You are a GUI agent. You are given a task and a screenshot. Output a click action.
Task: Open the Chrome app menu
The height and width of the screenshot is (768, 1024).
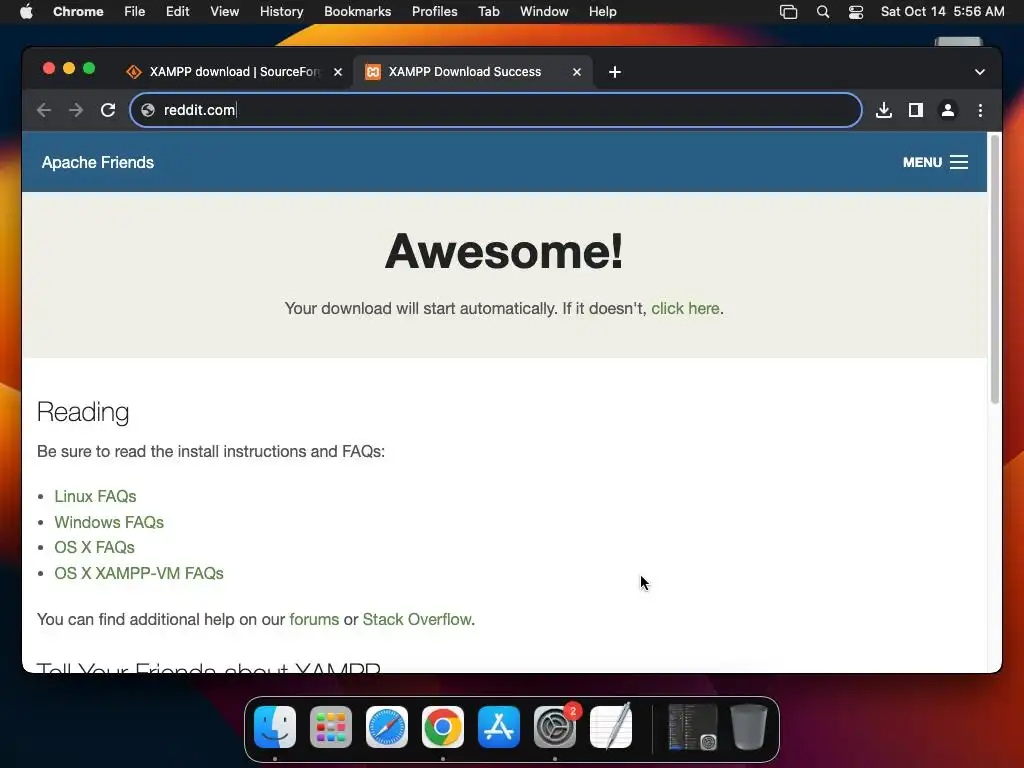click(x=78, y=12)
